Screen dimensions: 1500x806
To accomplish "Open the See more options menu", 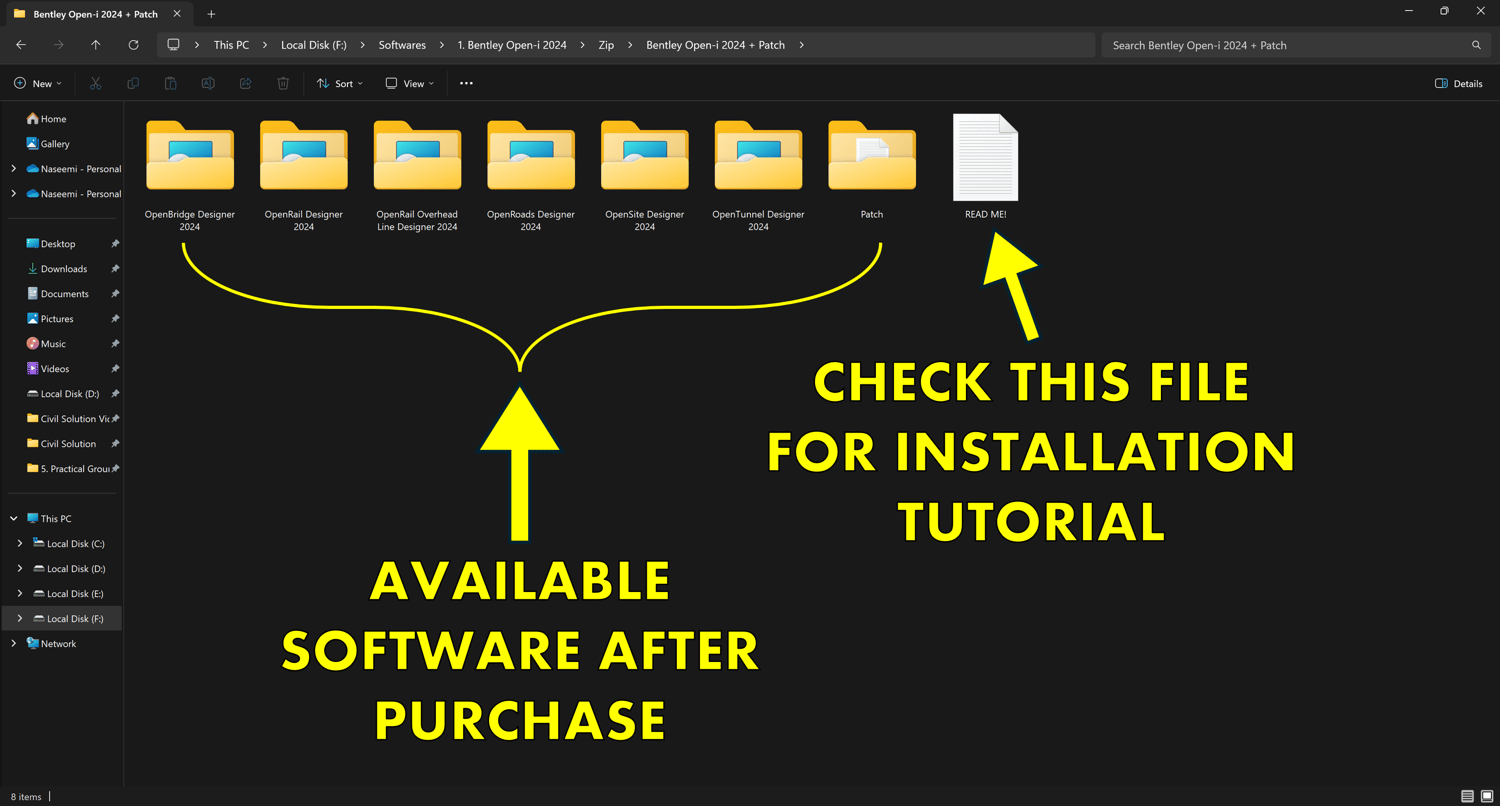I will tap(466, 83).
